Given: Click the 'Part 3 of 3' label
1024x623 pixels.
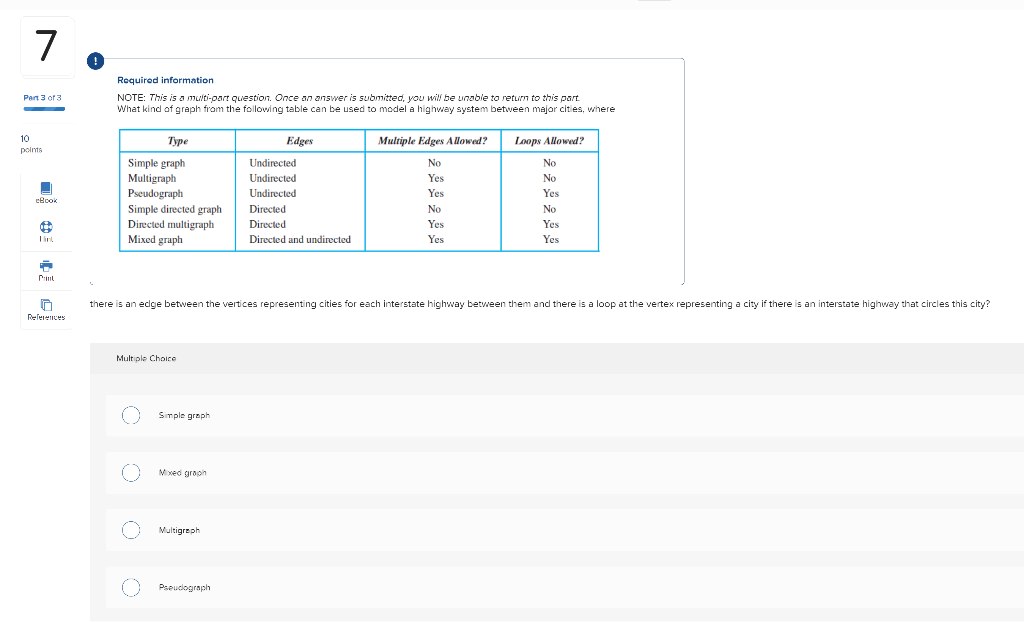Looking at the screenshot, I should 42,98.
